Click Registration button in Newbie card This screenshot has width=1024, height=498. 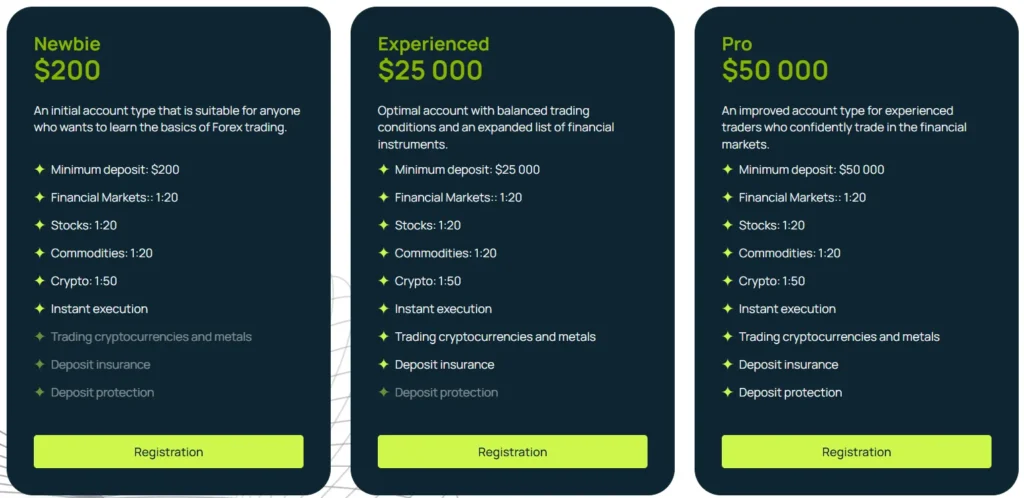click(168, 452)
